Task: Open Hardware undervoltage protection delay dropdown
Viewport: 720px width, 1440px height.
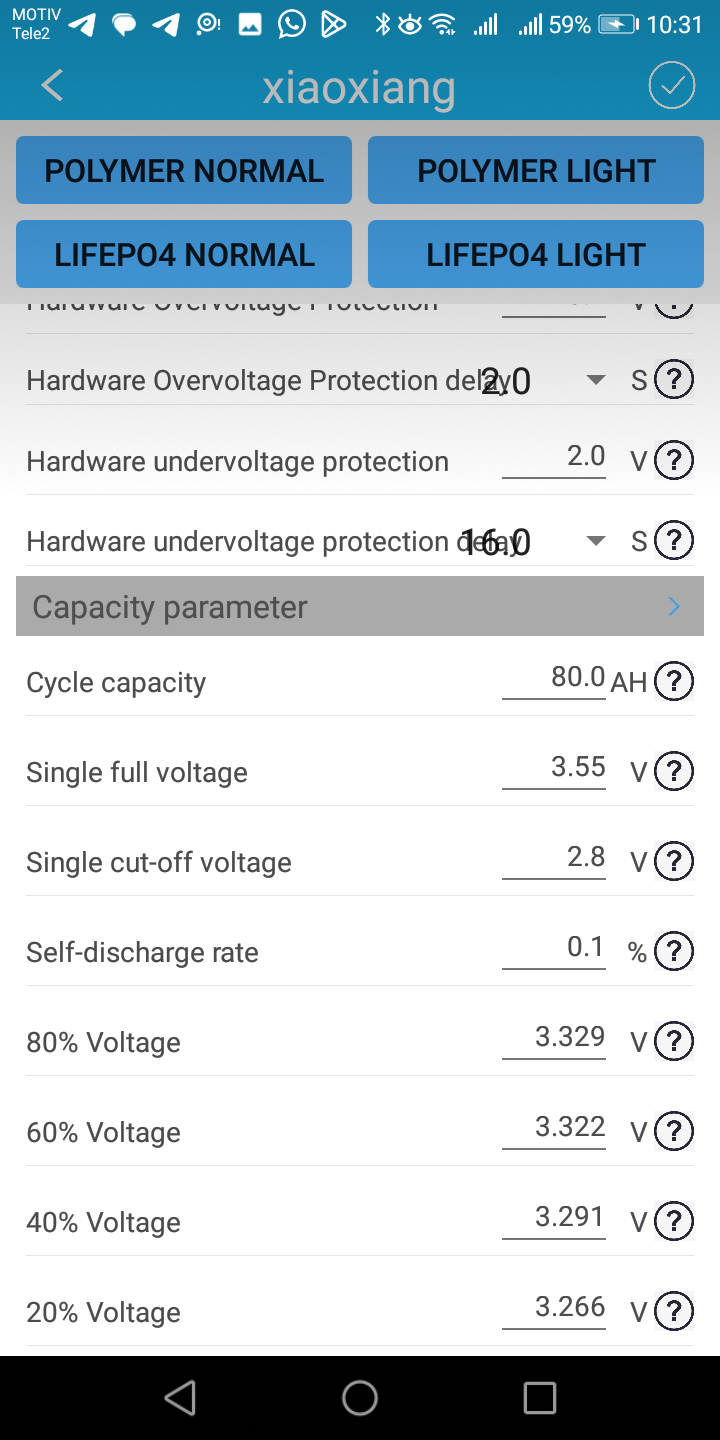Action: (596, 541)
